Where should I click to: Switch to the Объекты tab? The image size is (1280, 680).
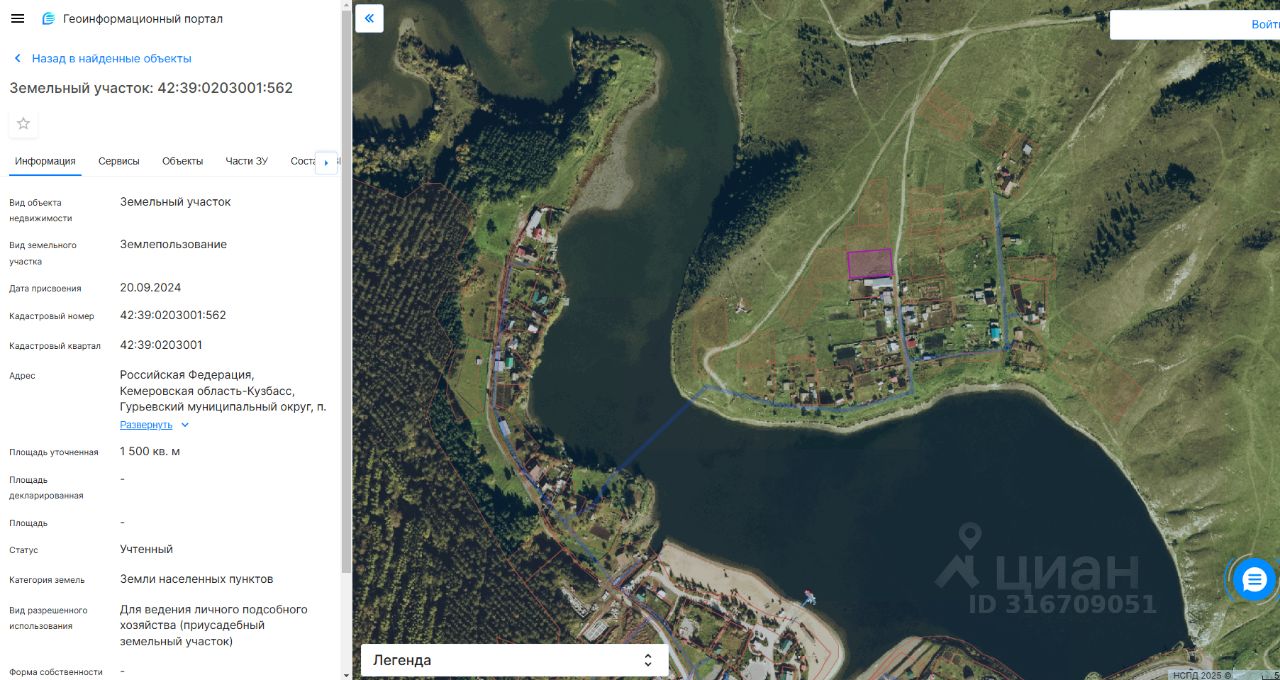tap(182, 161)
